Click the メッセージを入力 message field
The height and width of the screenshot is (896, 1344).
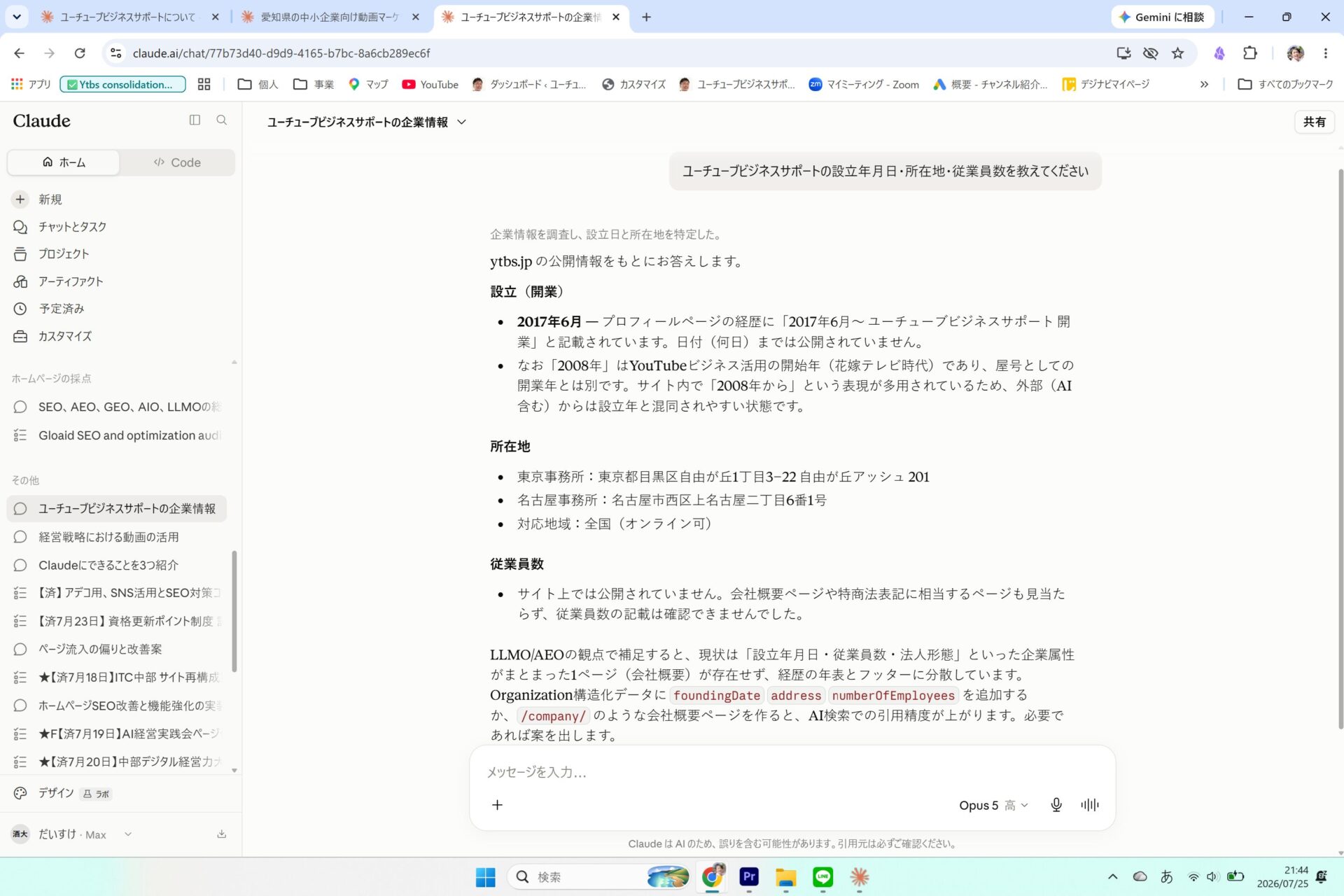[x=791, y=772]
